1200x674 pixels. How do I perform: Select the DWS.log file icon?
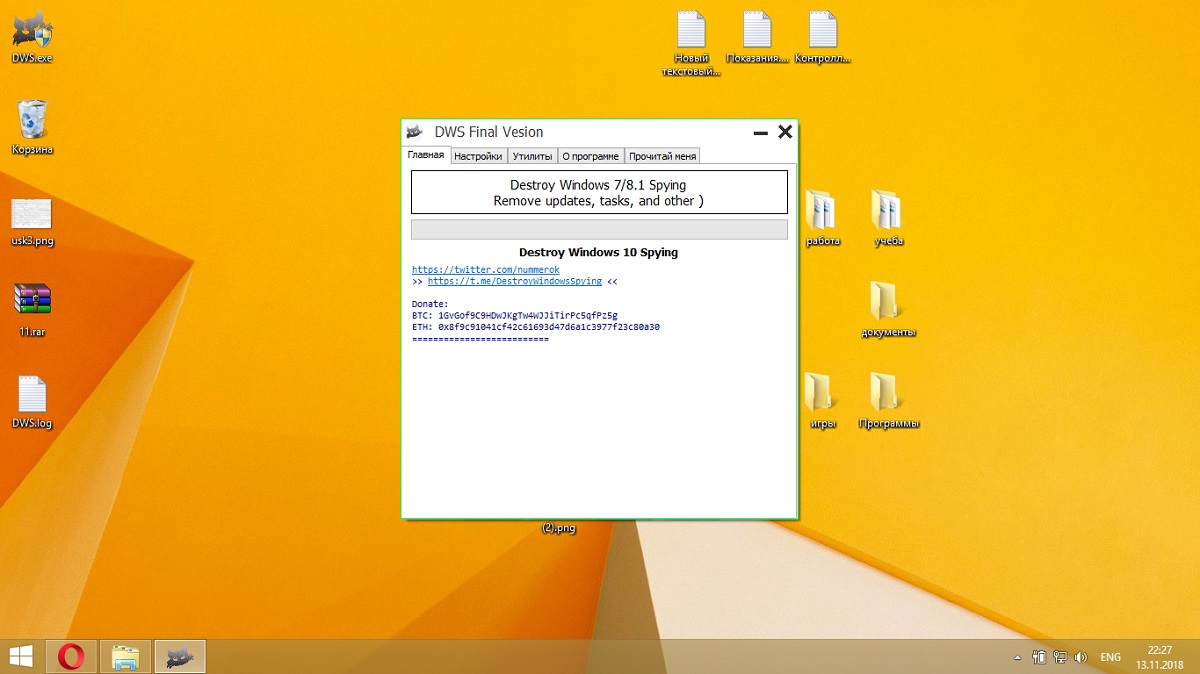pos(32,401)
